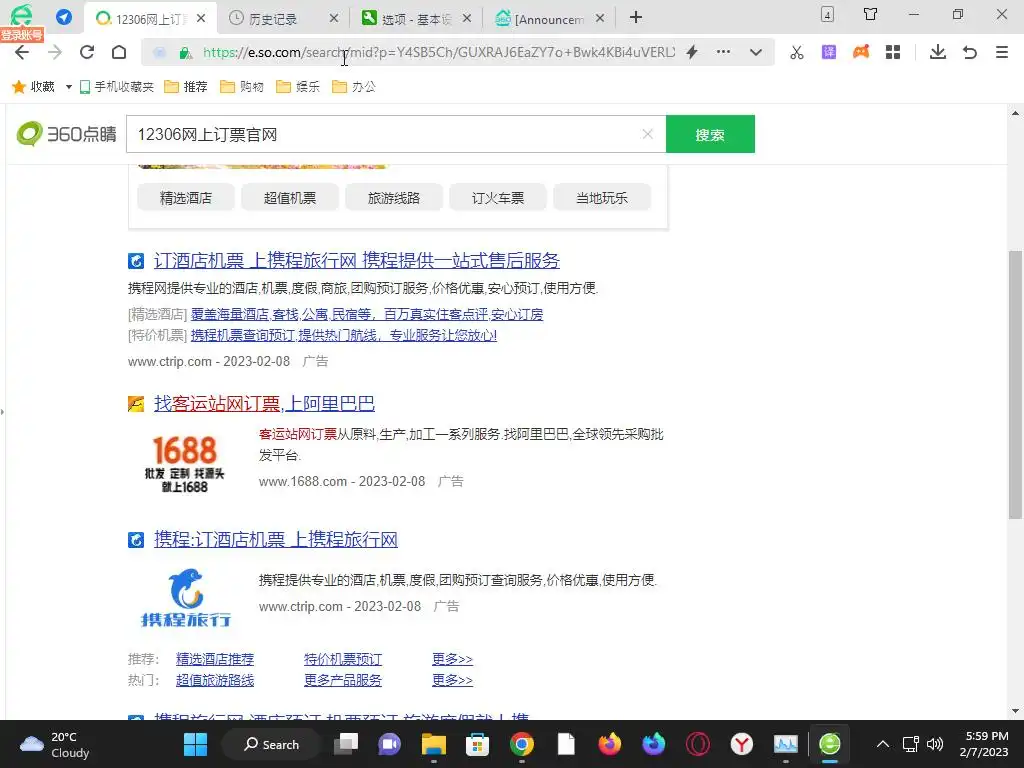The width and height of the screenshot is (1024, 768).
Task: Expand the 收藏 dropdown arrow
Action: click(69, 87)
